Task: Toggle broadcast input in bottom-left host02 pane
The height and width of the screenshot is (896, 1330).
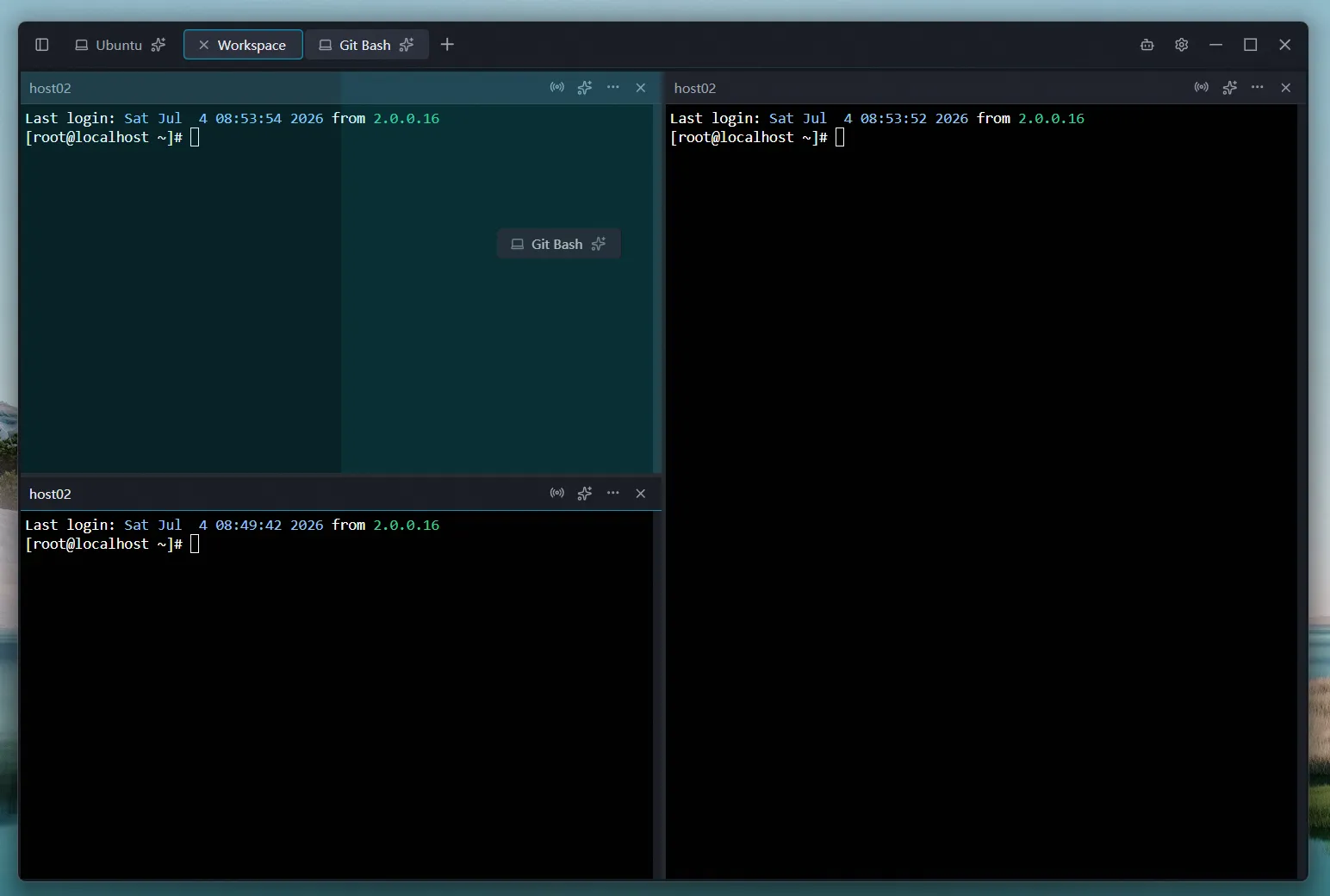Action: (x=557, y=494)
